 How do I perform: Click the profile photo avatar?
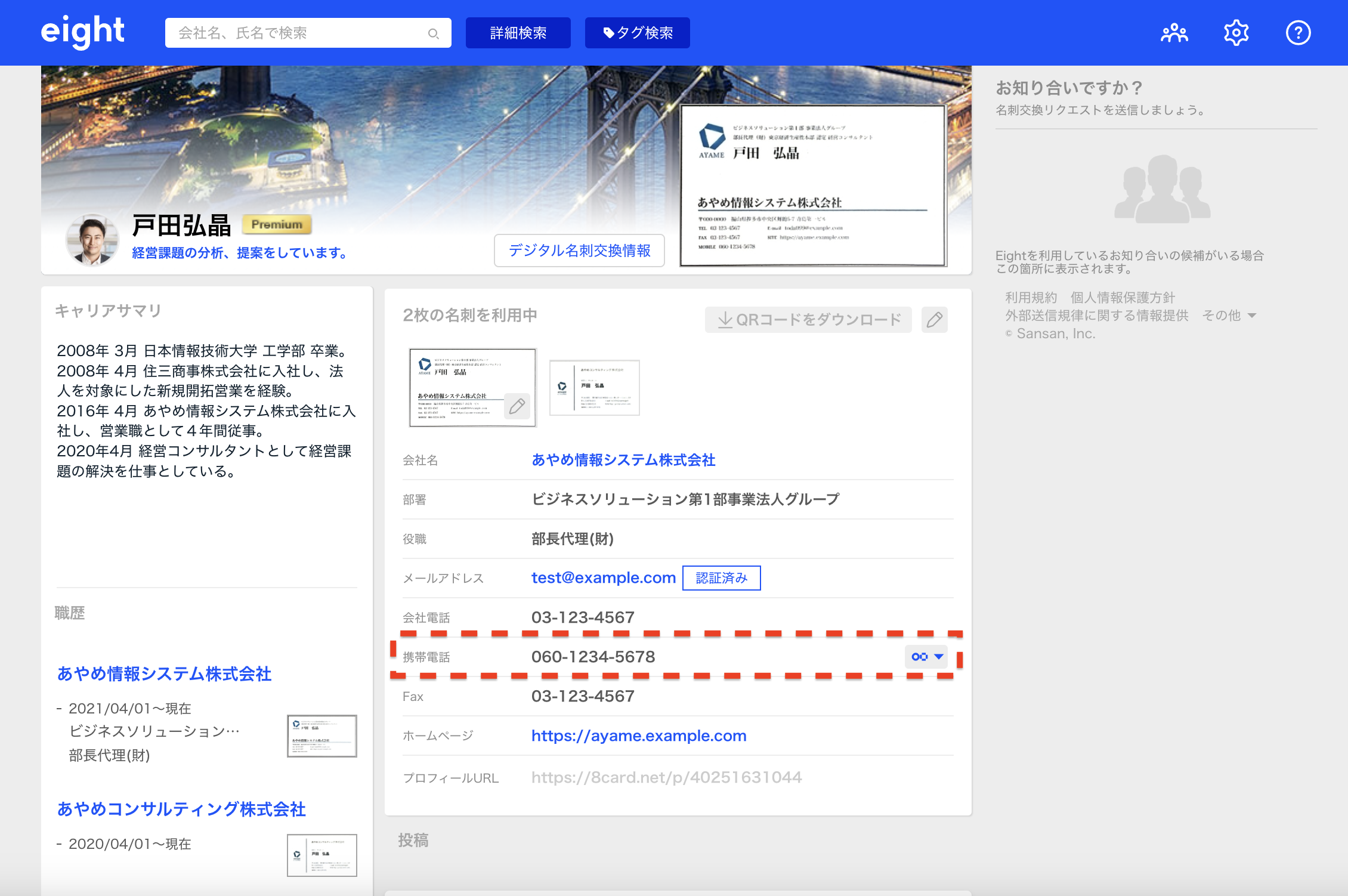(x=92, y=240)
